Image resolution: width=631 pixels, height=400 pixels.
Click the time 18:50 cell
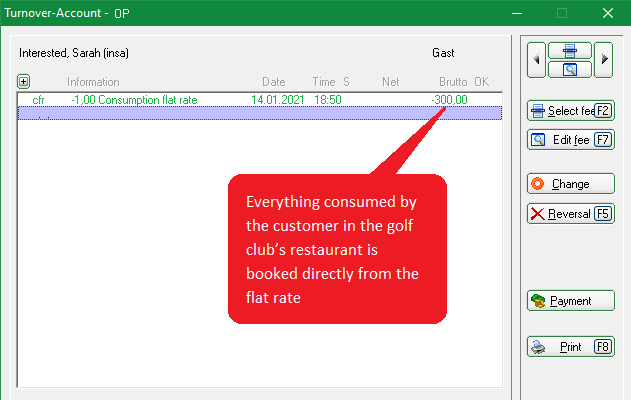[x=328, y=100]
